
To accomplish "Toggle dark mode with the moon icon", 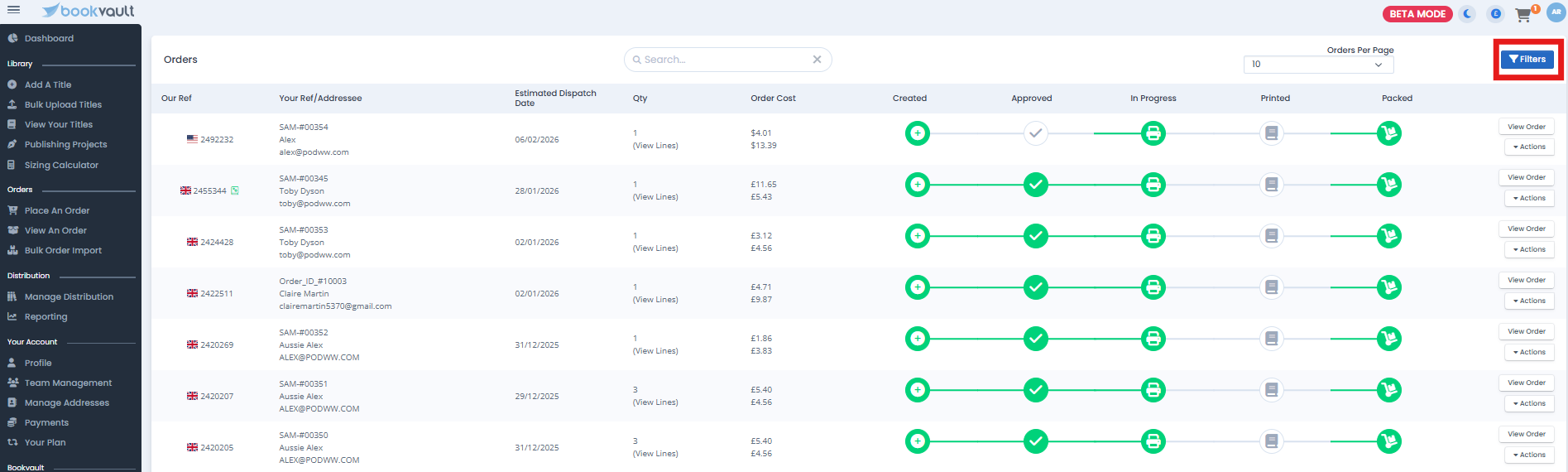I will (1468, 14).
